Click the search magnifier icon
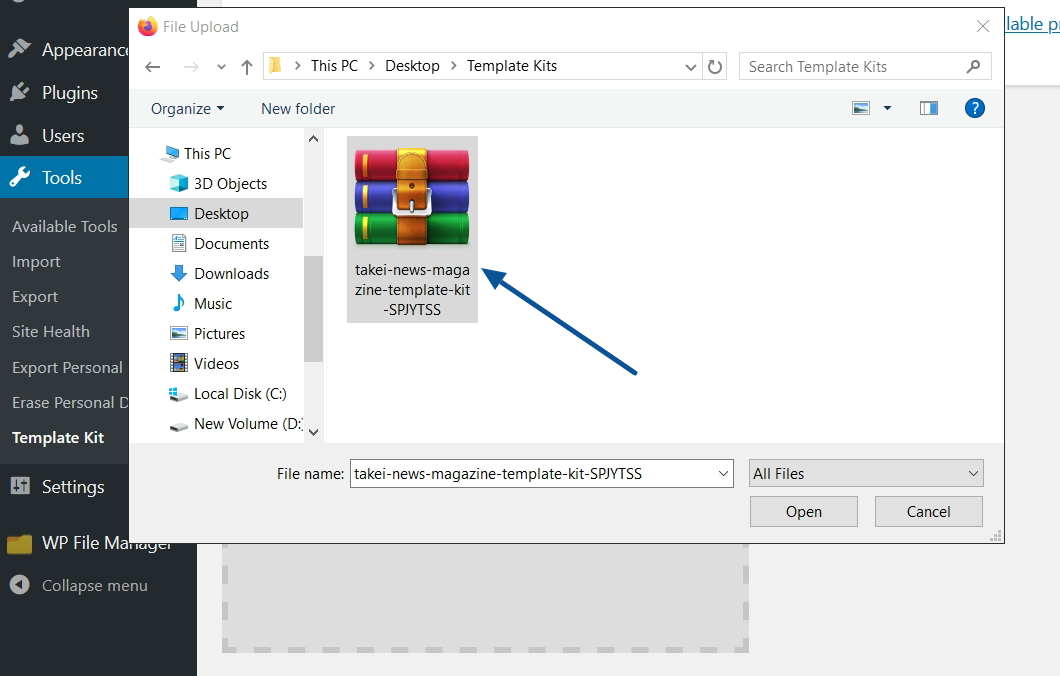The image size is (1060, 676). point(973,66)
